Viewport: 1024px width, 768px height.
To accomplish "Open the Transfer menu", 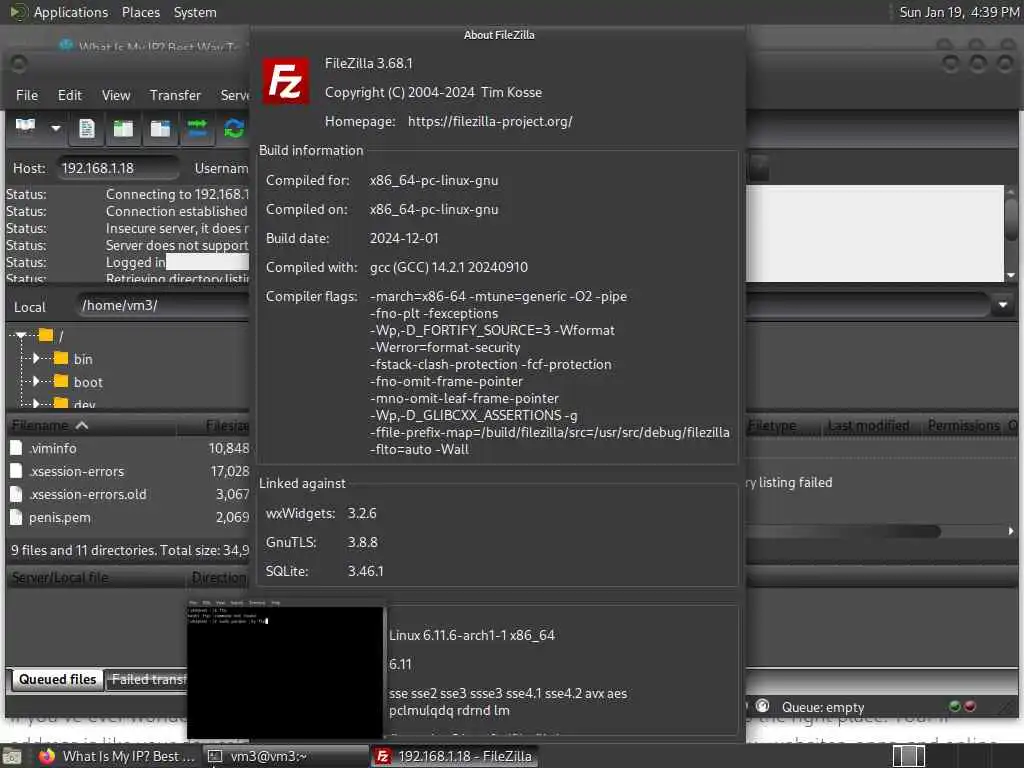I will coord(175,95).
